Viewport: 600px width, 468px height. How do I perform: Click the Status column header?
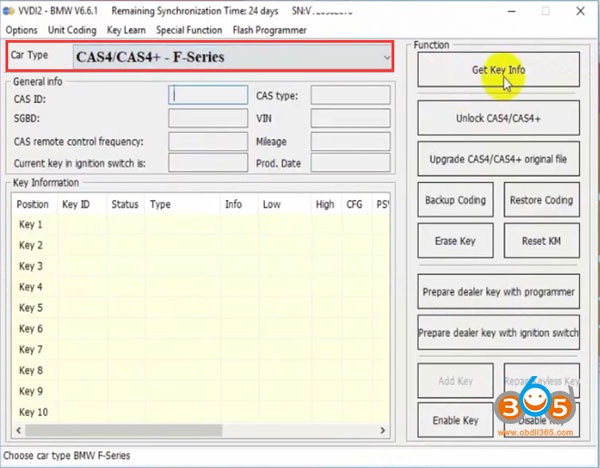coord(125,204)
